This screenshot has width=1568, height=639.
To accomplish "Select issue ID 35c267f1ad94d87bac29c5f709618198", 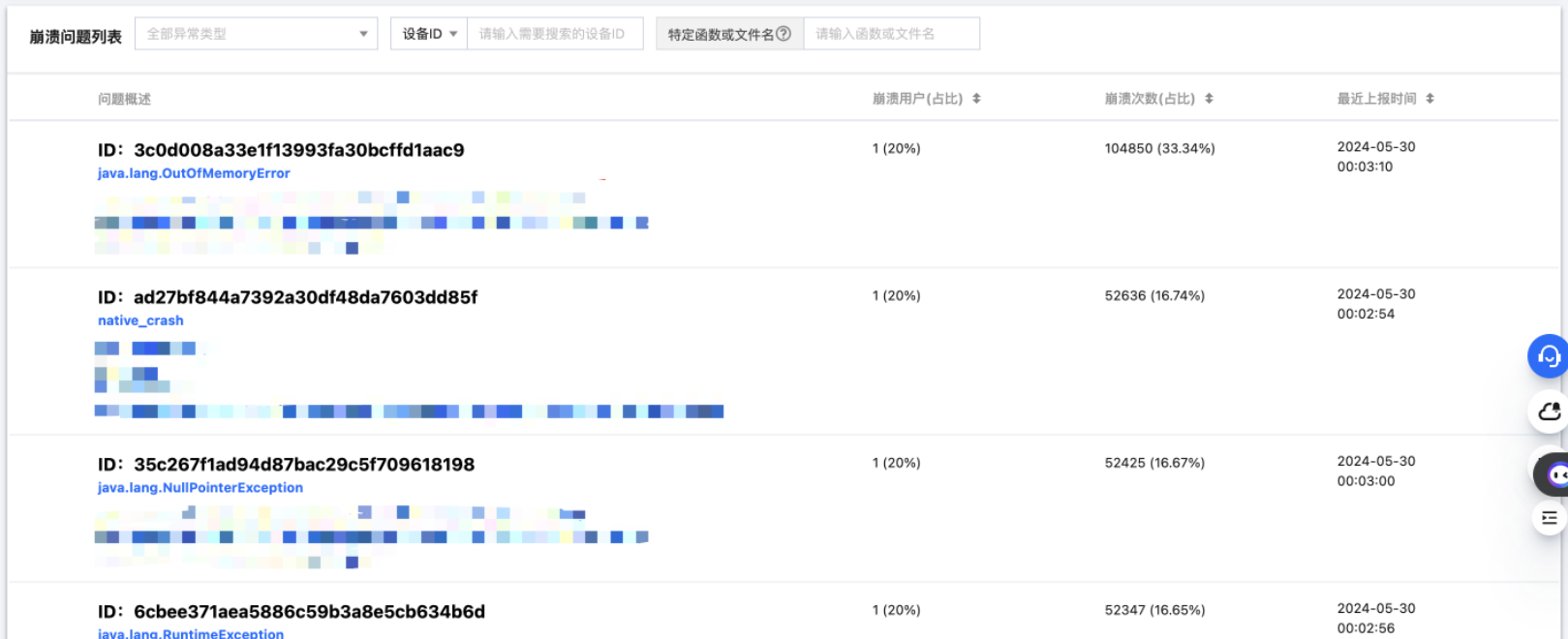I will (304, 465).
